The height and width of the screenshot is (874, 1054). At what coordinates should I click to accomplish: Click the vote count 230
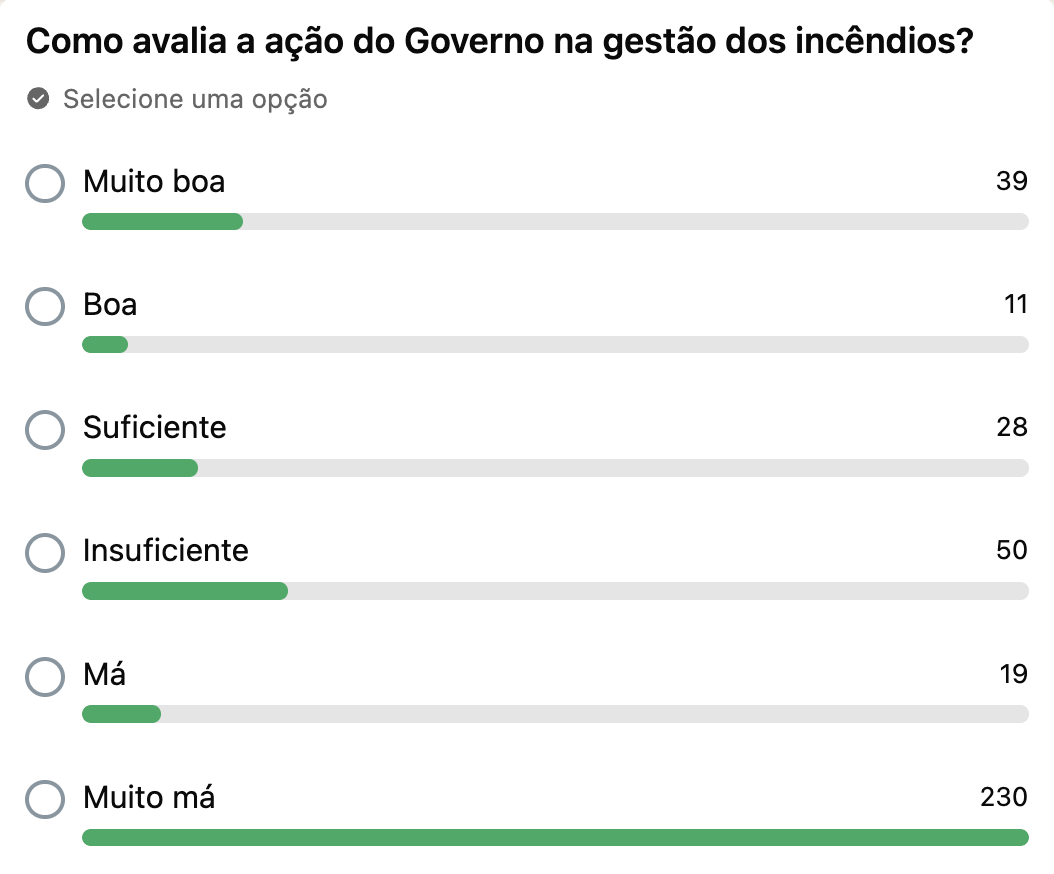coord(1003,797)
